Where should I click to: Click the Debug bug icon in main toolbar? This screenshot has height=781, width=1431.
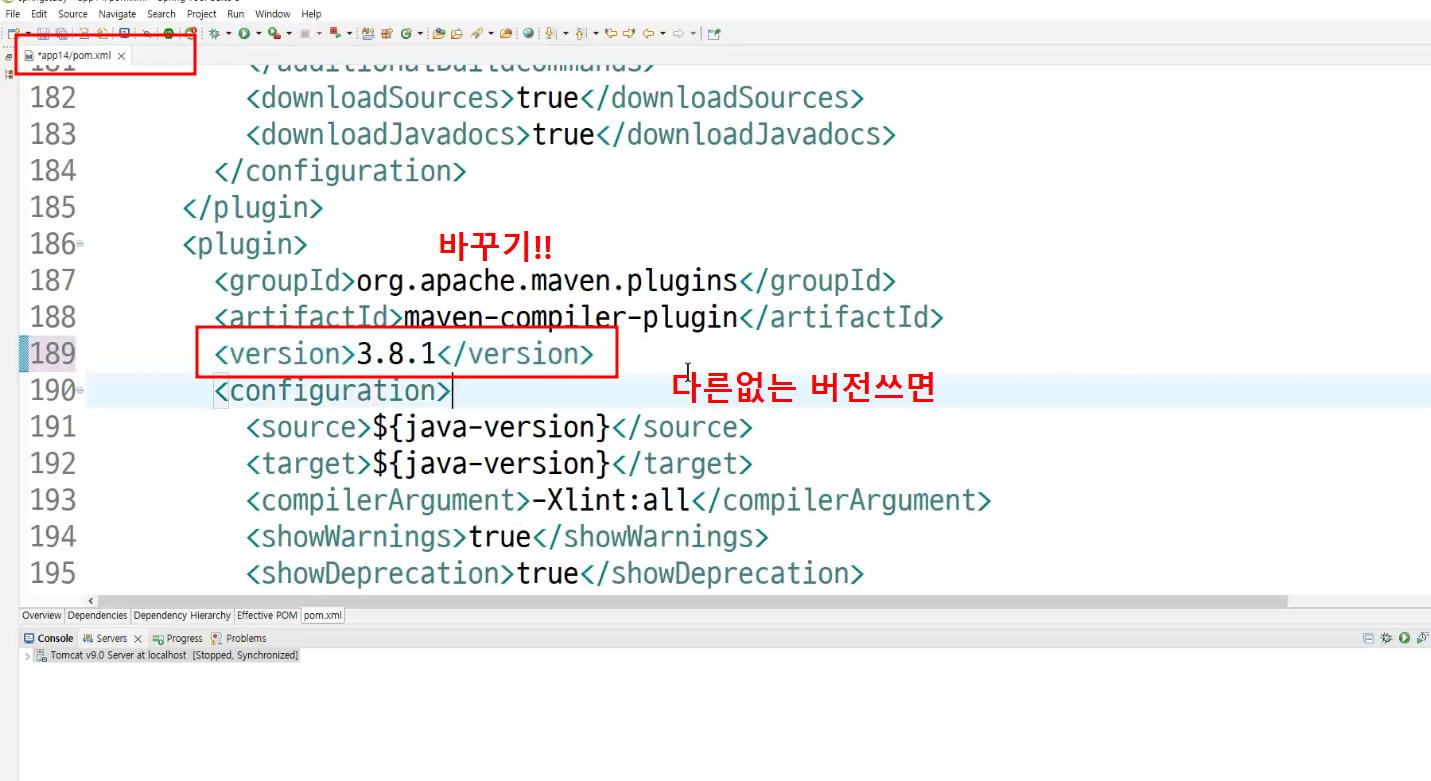click(215, 33)
